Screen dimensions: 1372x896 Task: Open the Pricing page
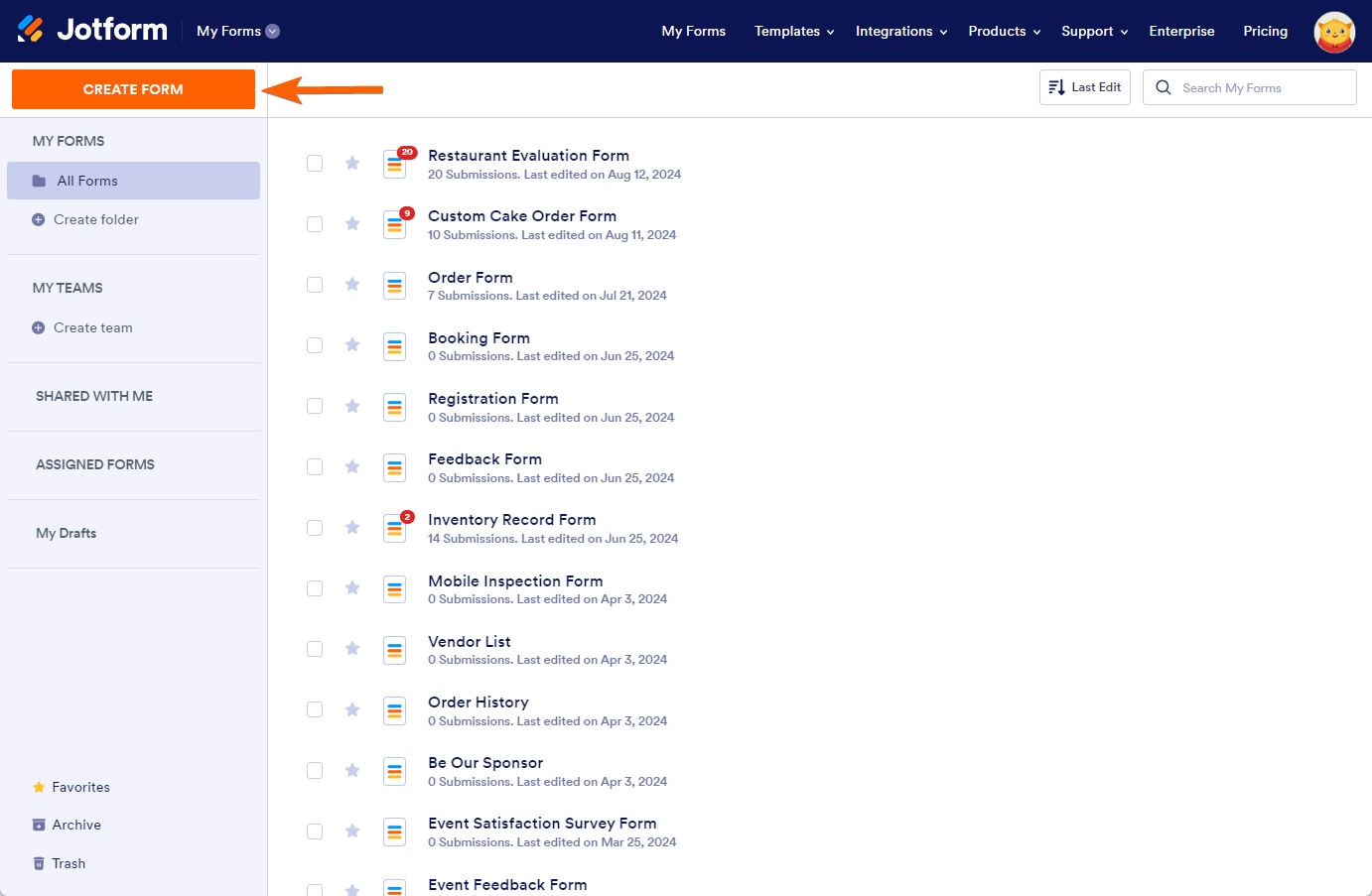pyautogui.click(x=1266, y=32)
